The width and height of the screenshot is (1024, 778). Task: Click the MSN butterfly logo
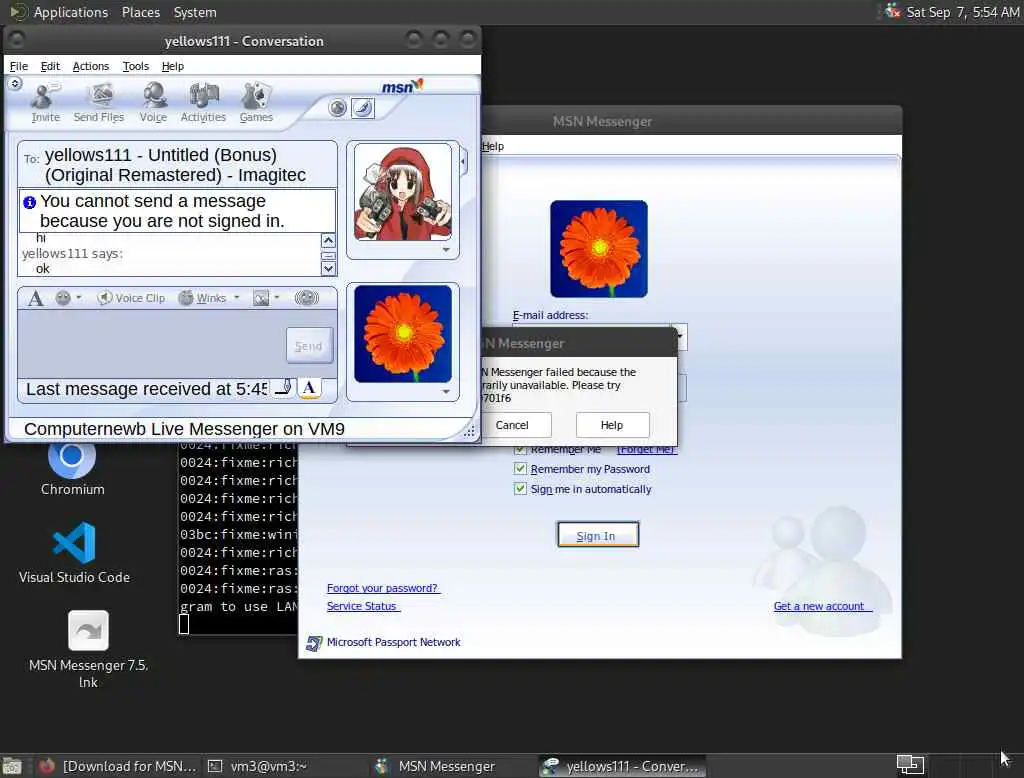pyautogui.click(x=402, y=86)
